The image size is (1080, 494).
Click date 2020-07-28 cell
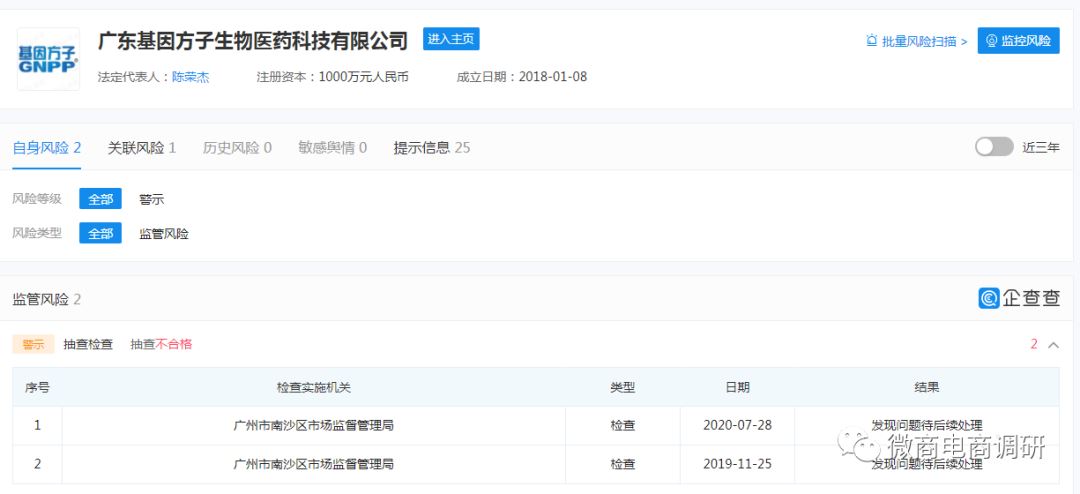click(x=737, y=425)
